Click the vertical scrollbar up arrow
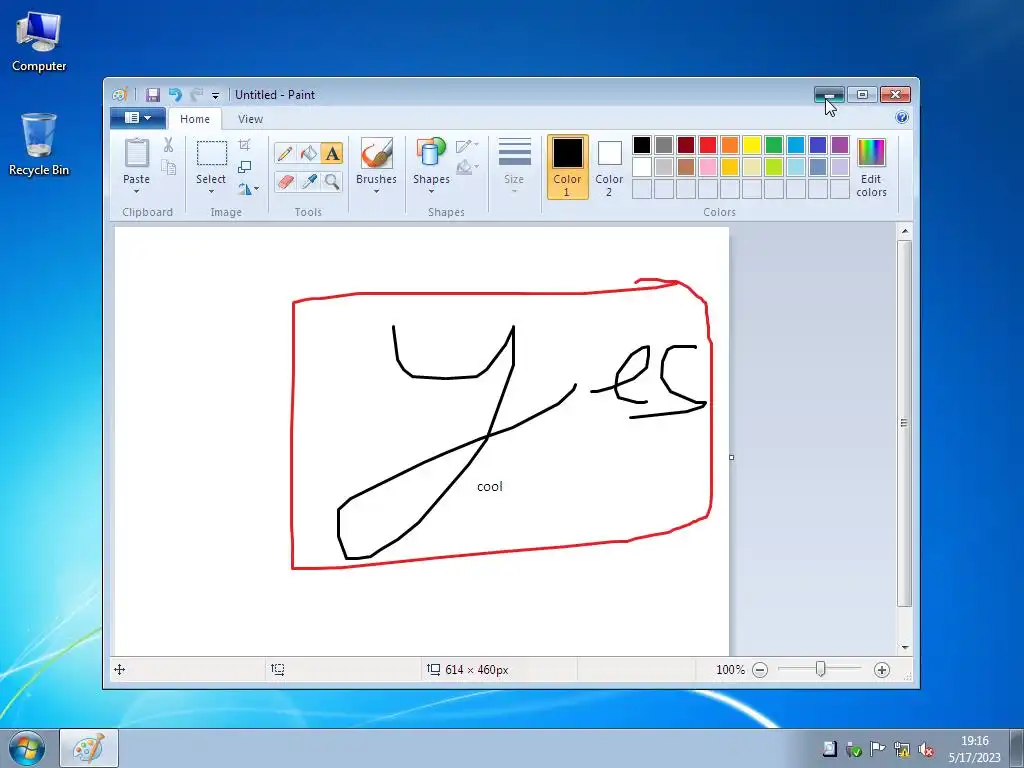This screenshot has width=1024, height=768. 904,231
